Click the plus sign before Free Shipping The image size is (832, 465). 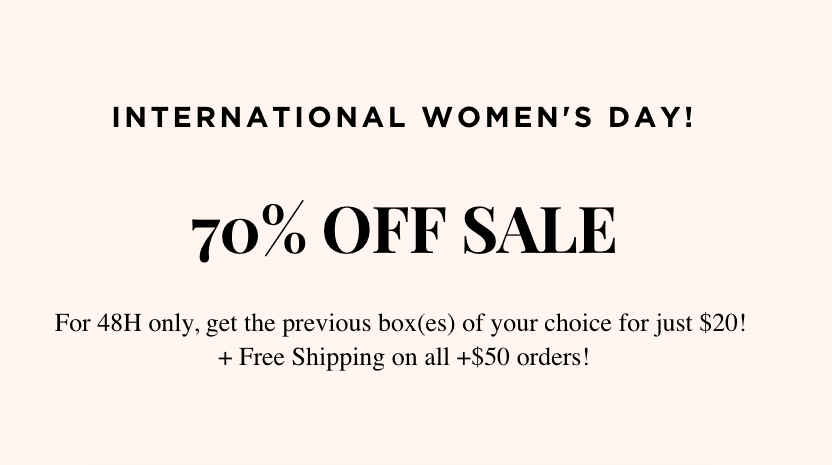[x=226, y=358]
